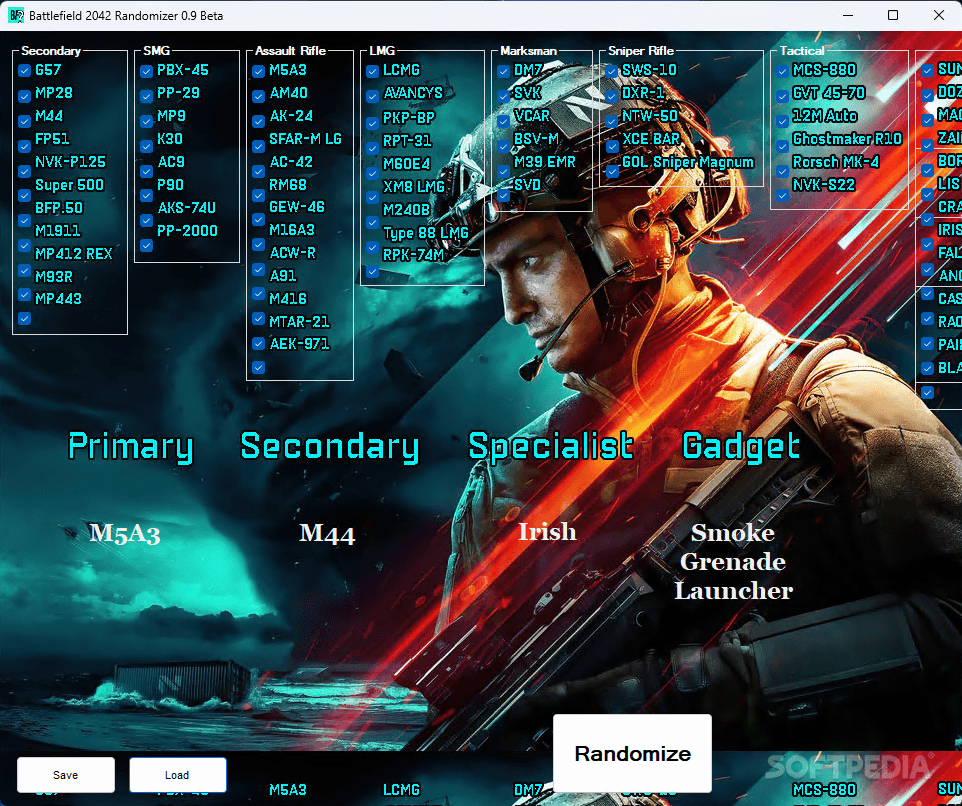Toggle the GVT 45-70 checkbox

(x=782, y=96)
